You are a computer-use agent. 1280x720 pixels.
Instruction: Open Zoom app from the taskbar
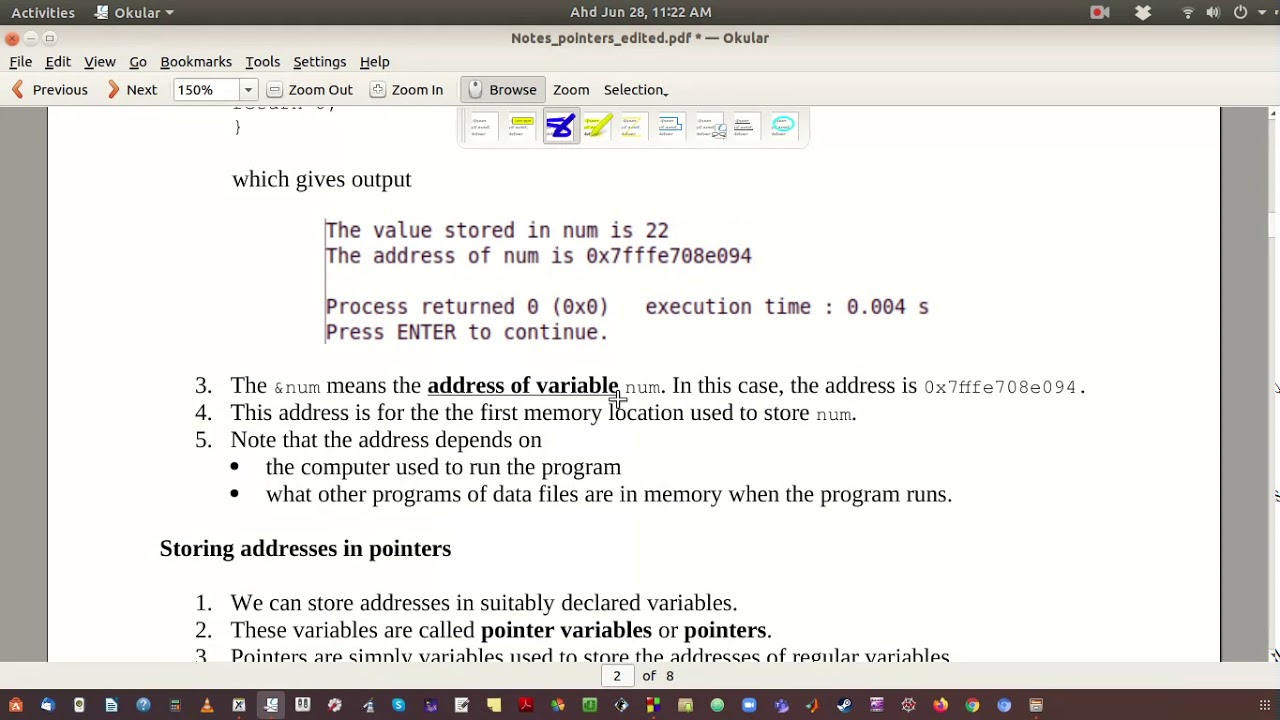tap(749, 705)
